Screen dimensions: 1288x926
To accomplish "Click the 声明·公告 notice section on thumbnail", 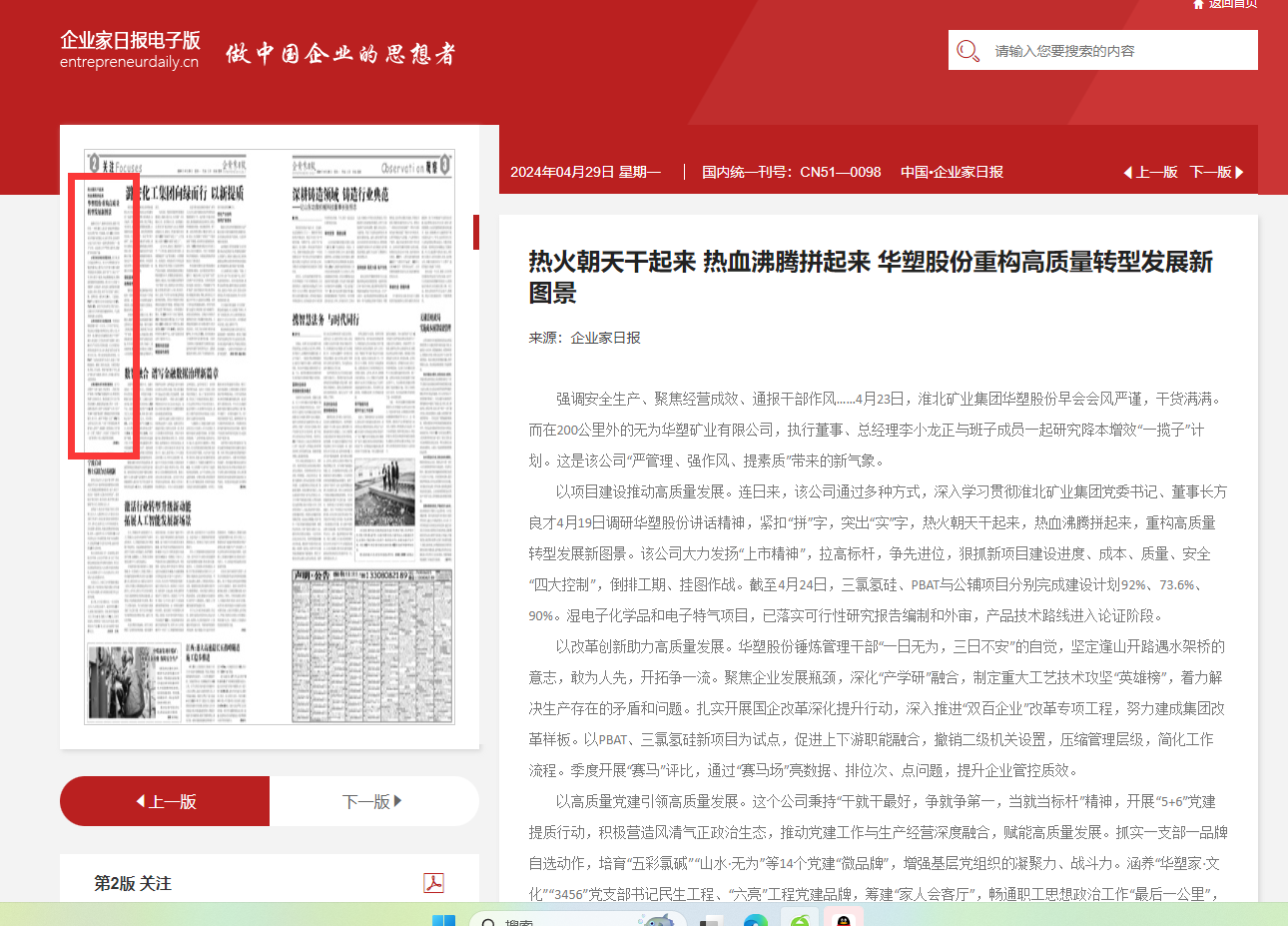I will coord(371,645).
